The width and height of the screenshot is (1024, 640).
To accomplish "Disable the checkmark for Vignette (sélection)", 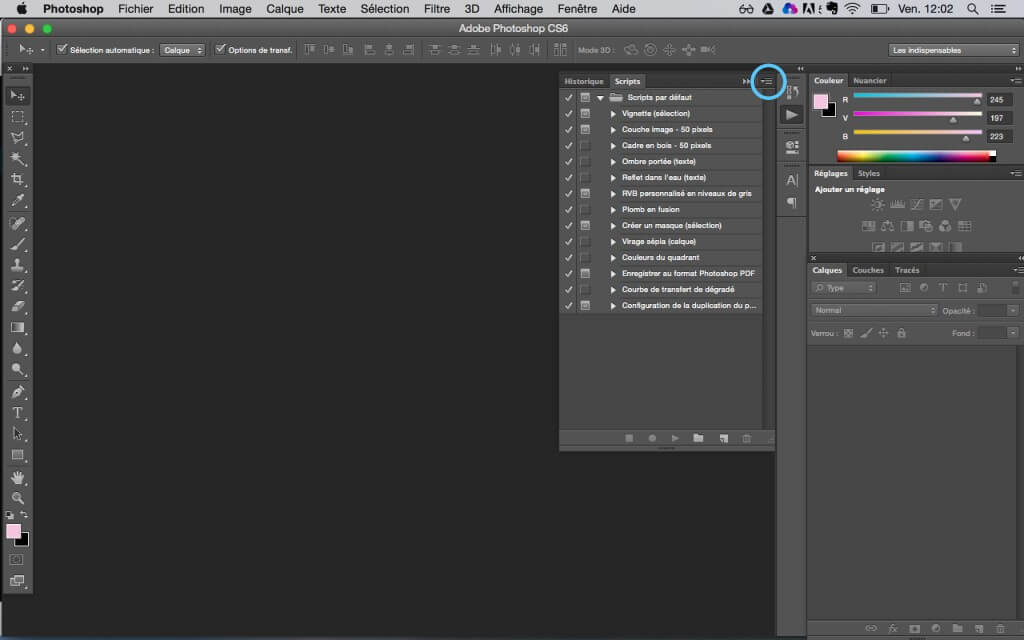I will point(569,113).
